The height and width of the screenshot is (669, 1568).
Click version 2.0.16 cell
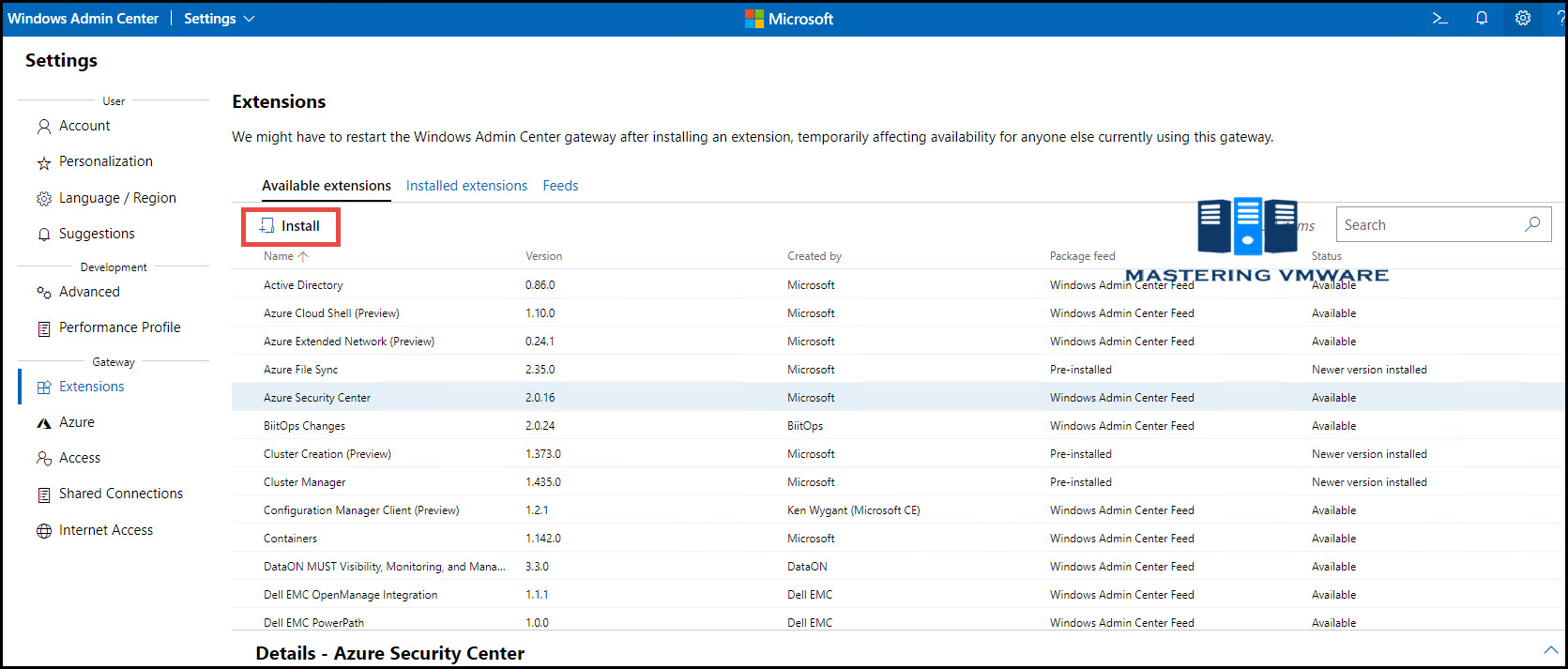540,398
